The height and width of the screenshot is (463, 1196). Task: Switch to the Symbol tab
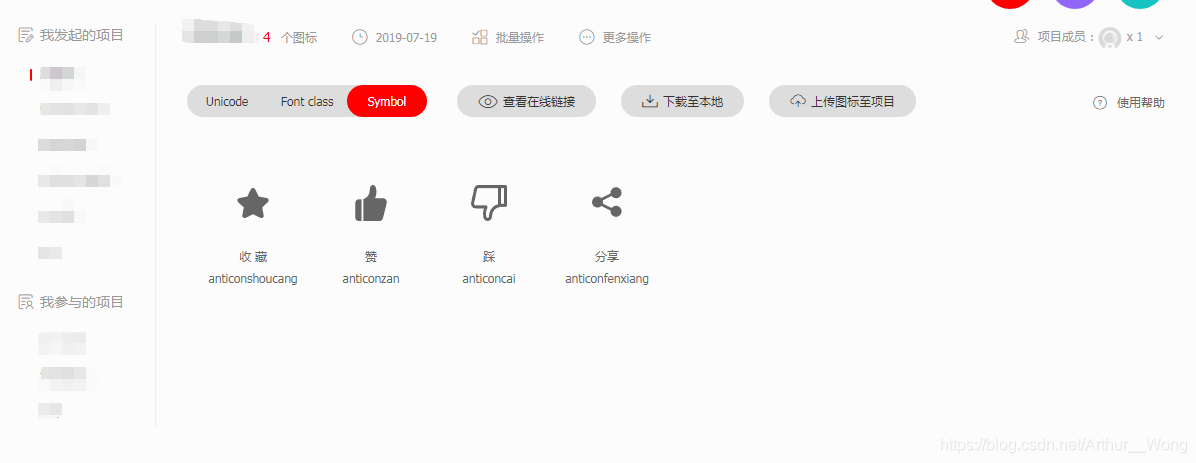click(387, 101)
